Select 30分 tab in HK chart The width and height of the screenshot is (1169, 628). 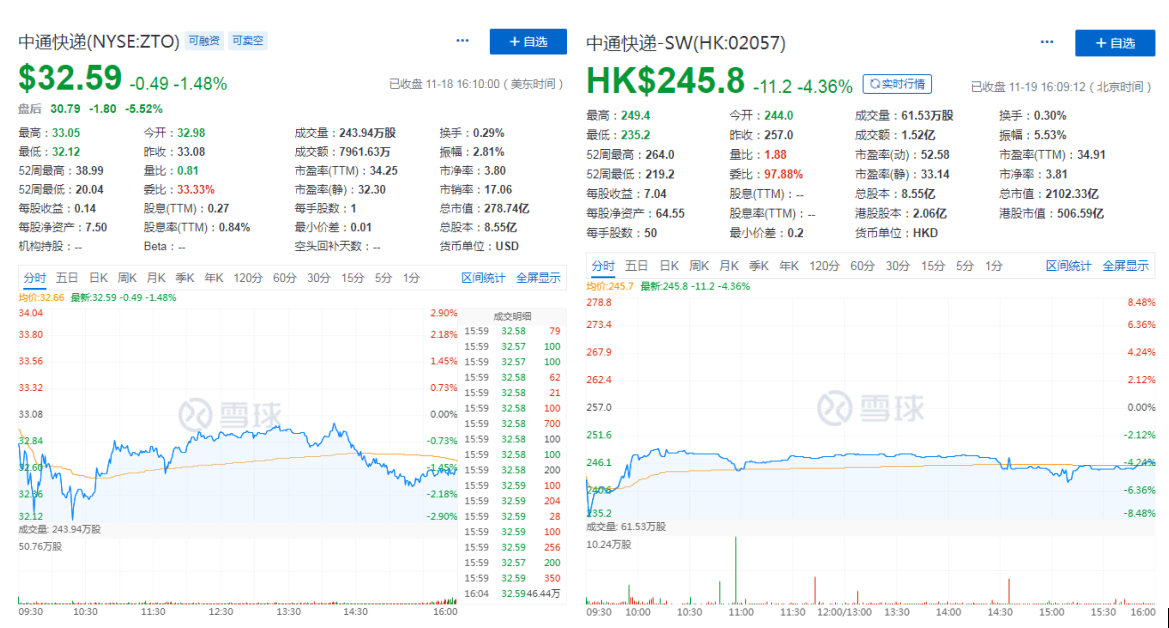click(898, 266)
